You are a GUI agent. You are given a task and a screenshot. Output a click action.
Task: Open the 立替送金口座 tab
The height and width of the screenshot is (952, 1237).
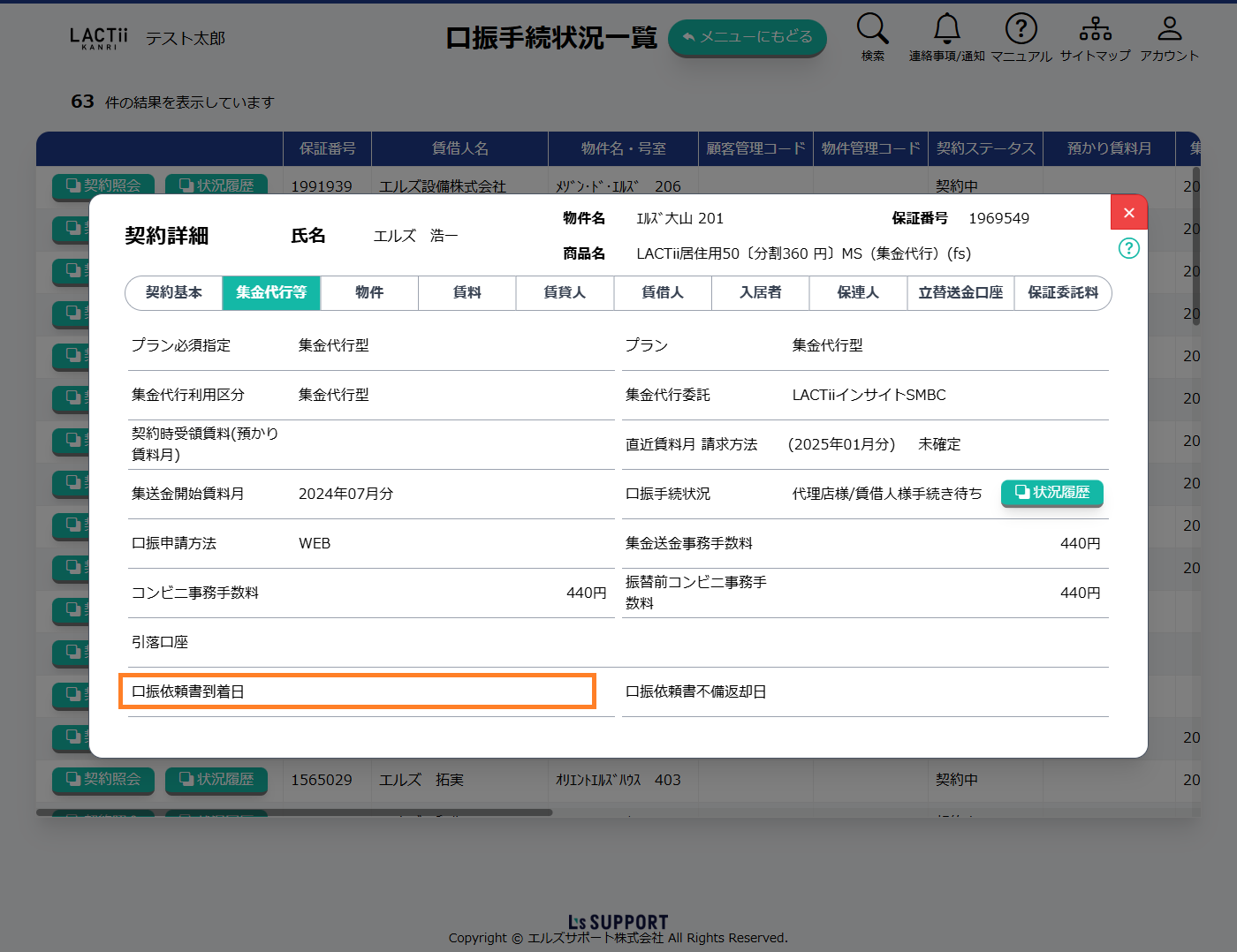tap(960, 292)
